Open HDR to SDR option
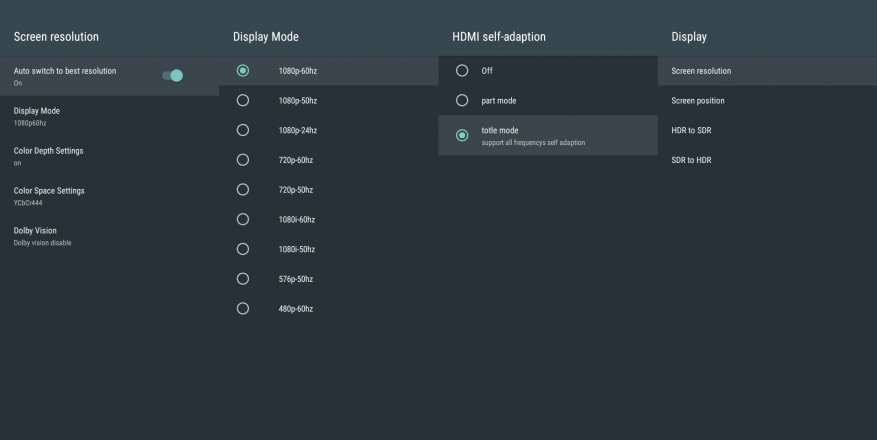877x440 pixels. pos(691,130)
